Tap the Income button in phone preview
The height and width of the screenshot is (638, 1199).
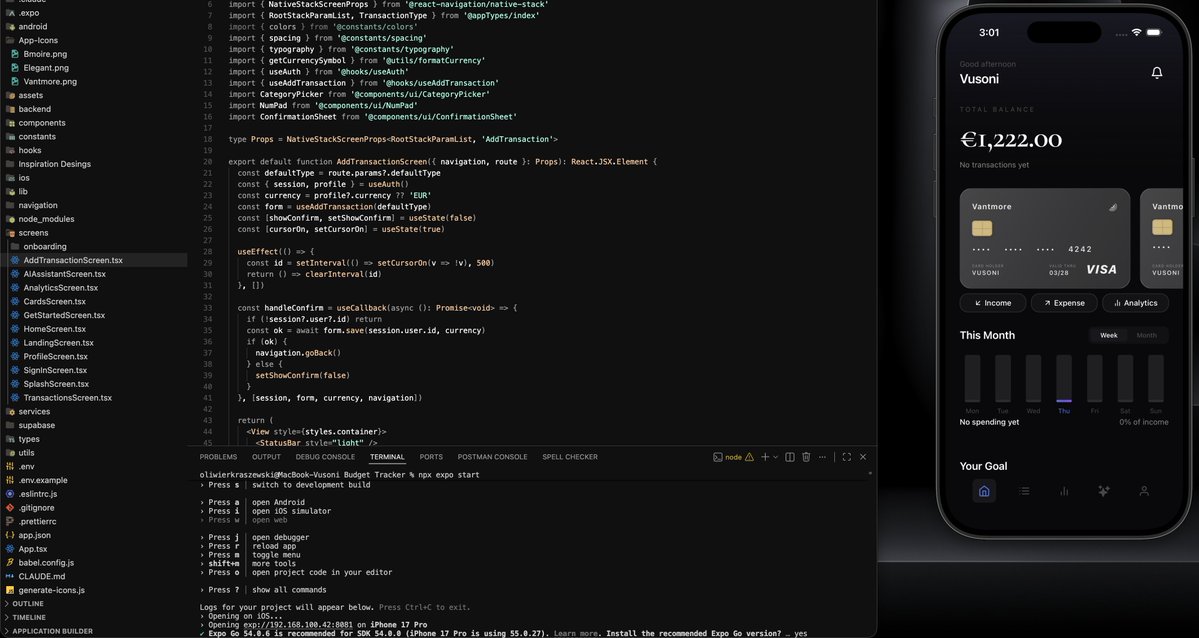point(993,303)
